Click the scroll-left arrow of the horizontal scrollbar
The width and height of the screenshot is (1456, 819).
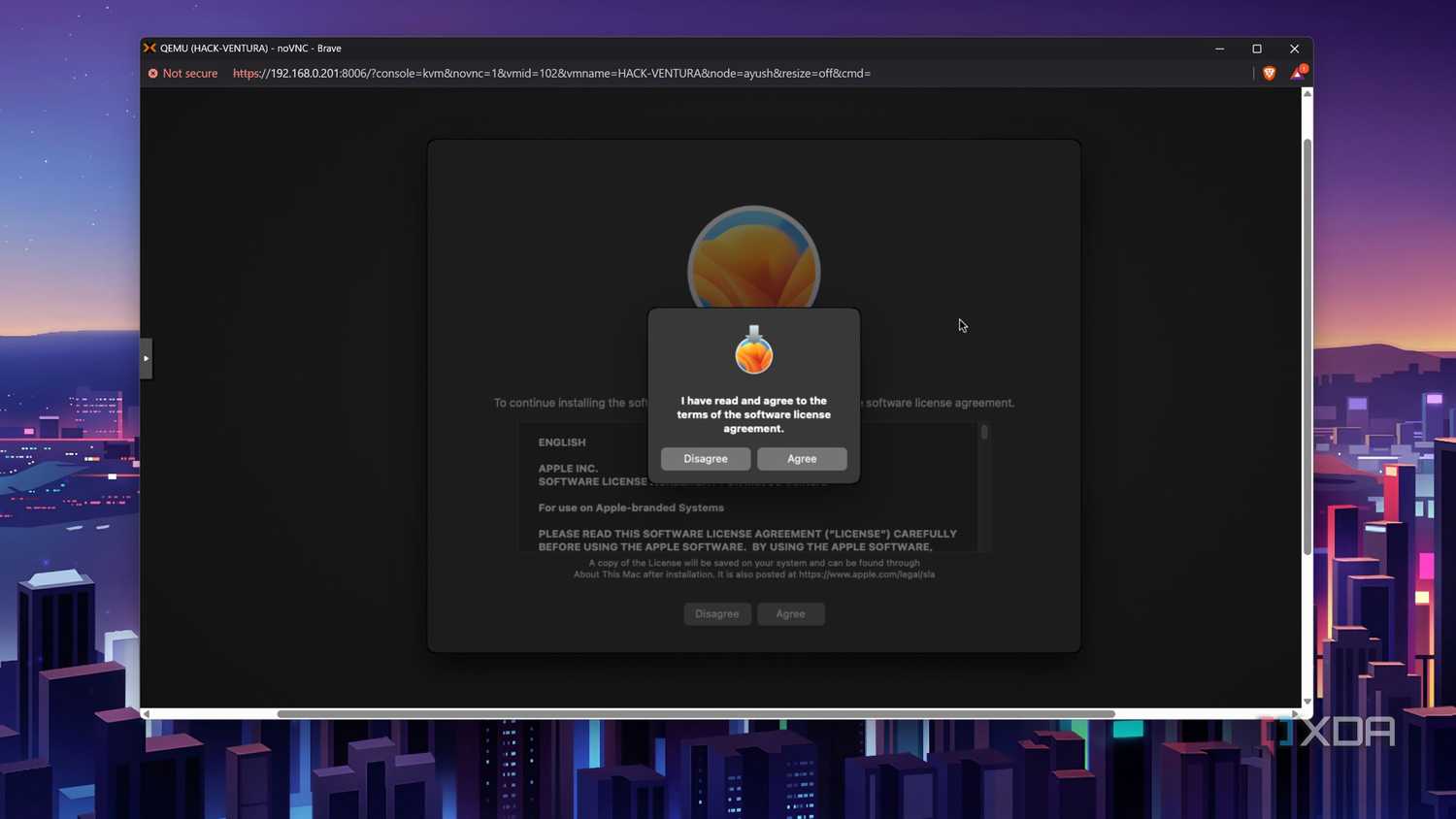pyautogui.click(x=146, y=714)
